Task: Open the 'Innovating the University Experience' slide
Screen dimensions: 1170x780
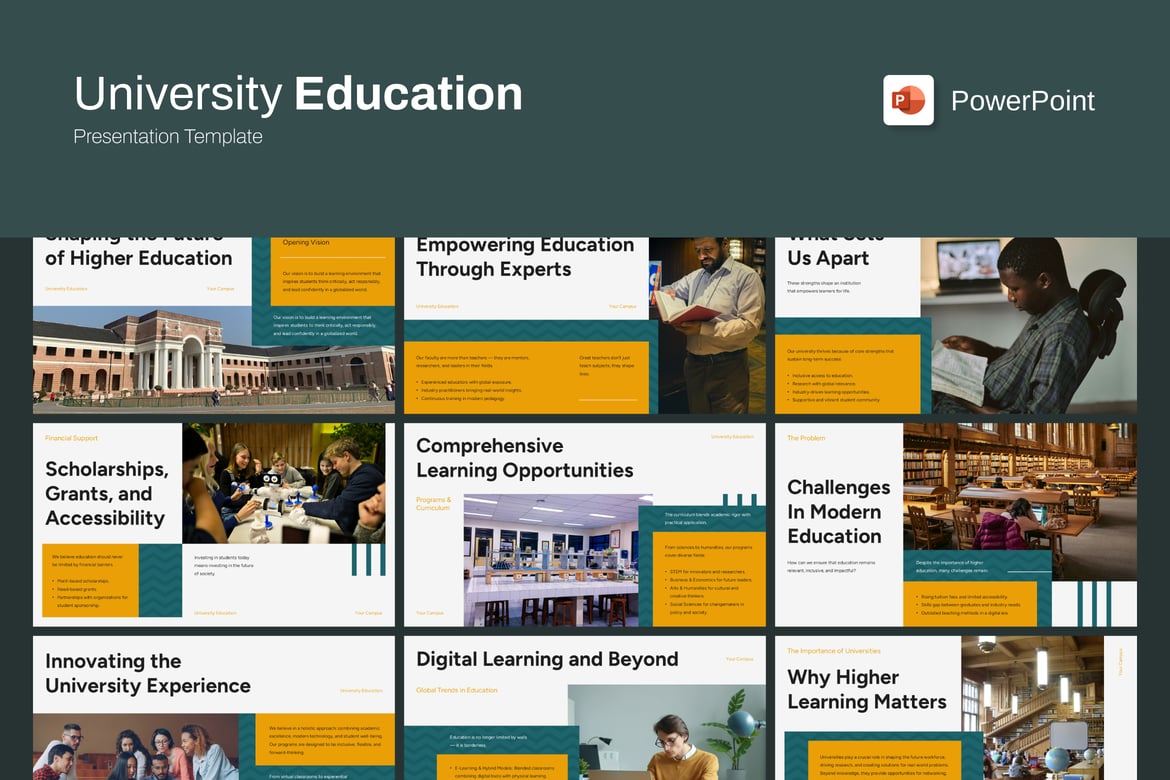Action: [213, 708]
